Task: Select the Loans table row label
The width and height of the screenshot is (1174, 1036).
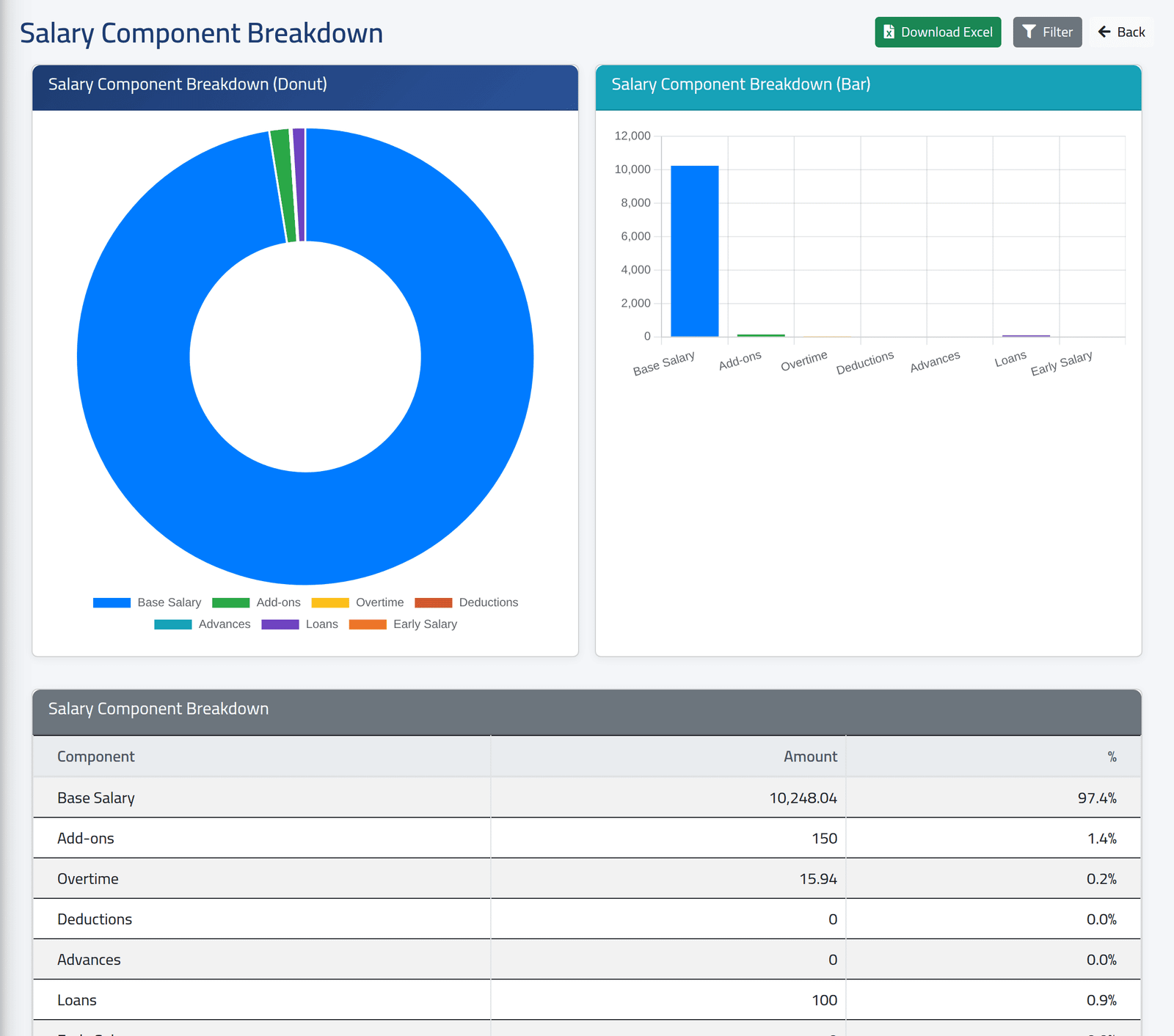Action: 77,1000
